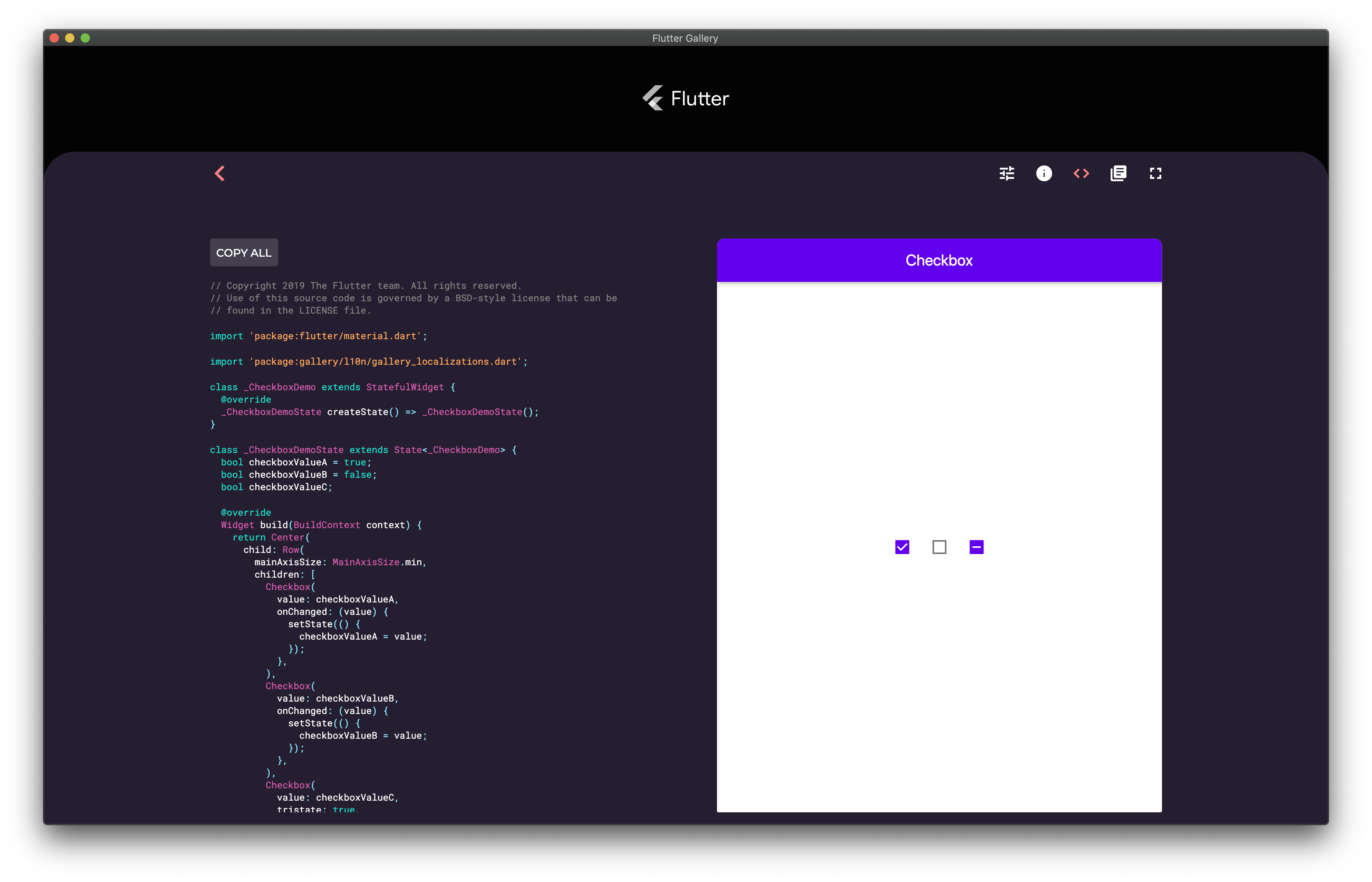The image size is (1372, 882).
Task: Uncheck the first checked purple checkbox
Action: [902, 547]
